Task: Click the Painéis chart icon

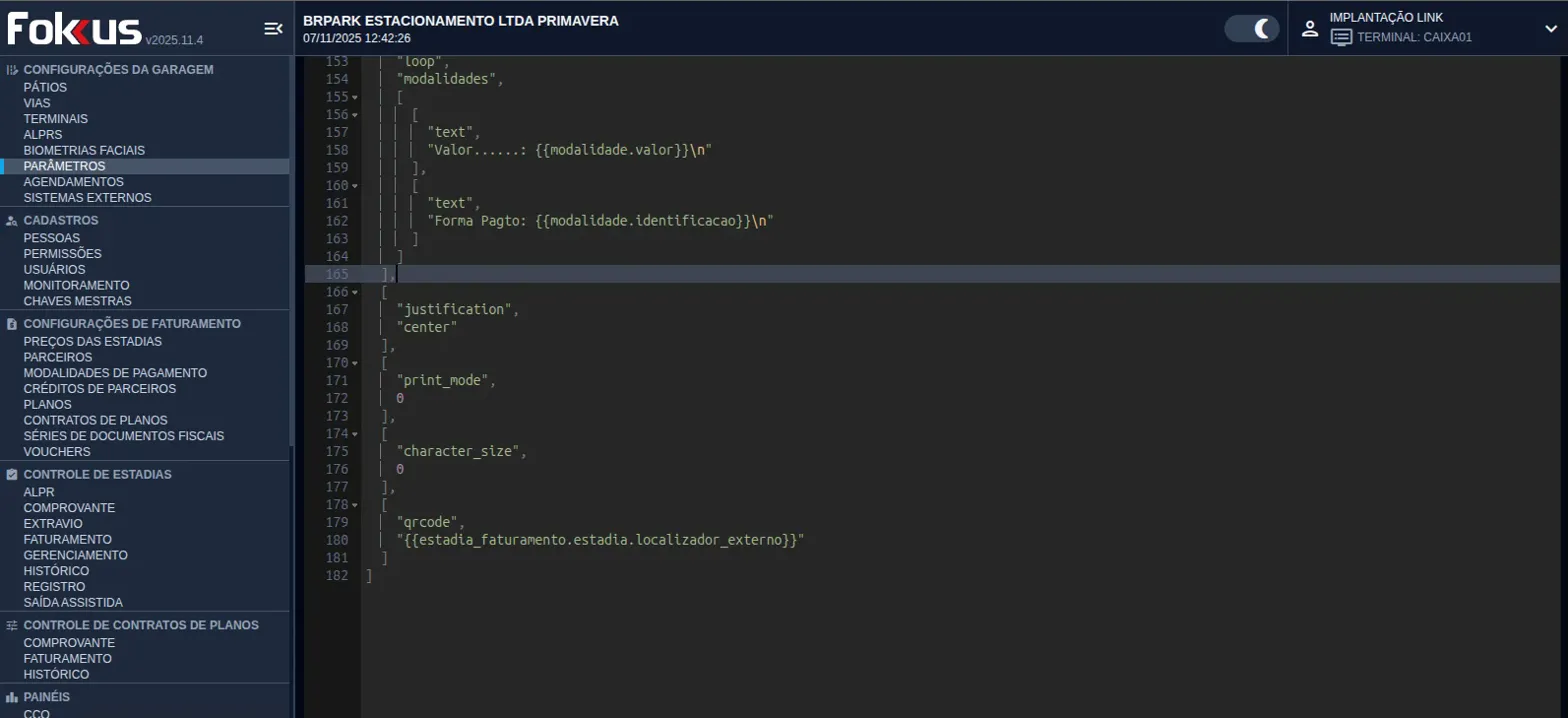Action: (x=12, y=697)
